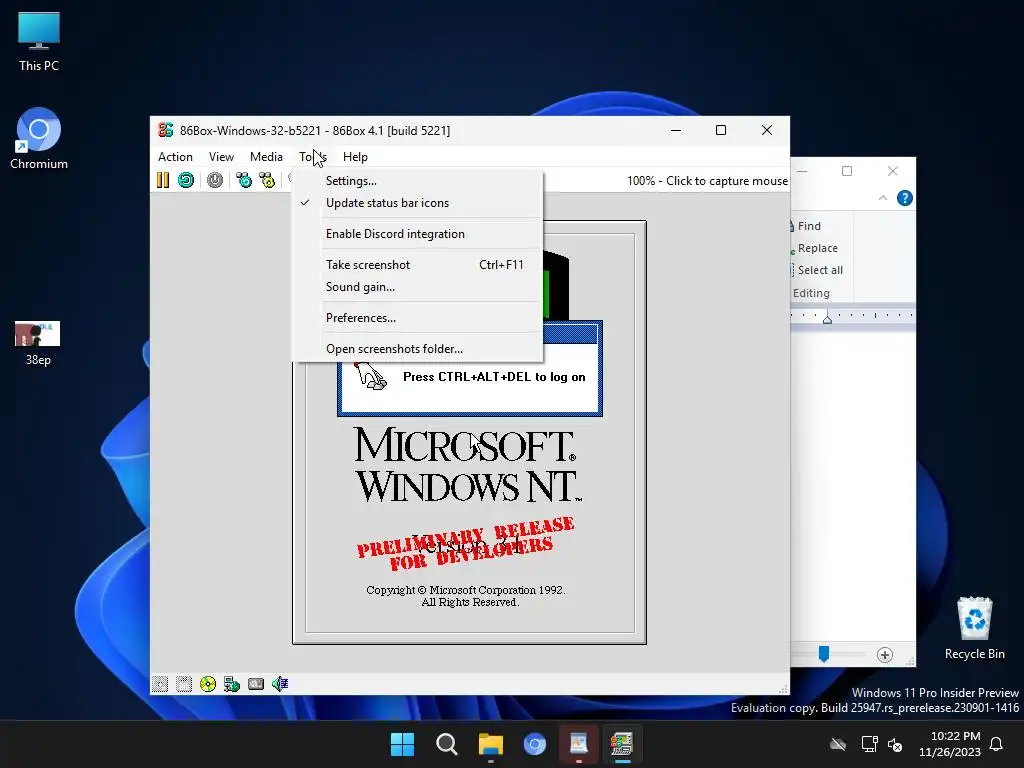Choose Open screenshots folder...
The height and width of the screenshot is (768, 1024).
coord(418,349)
